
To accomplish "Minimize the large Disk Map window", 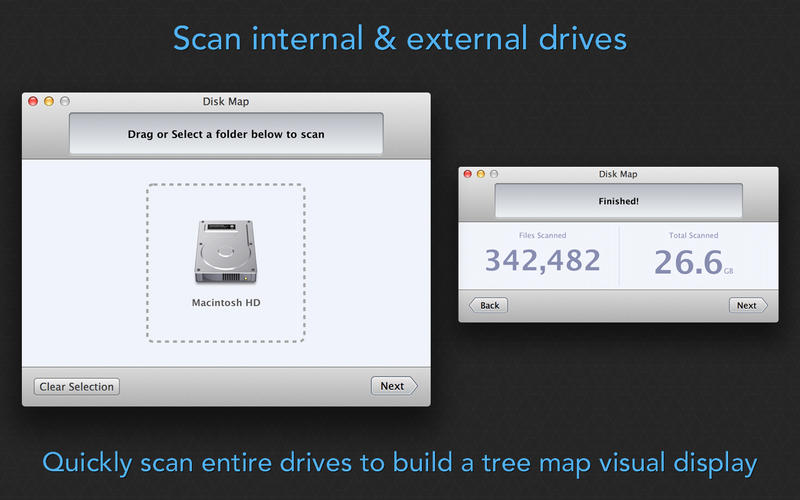I will point(49,101).
